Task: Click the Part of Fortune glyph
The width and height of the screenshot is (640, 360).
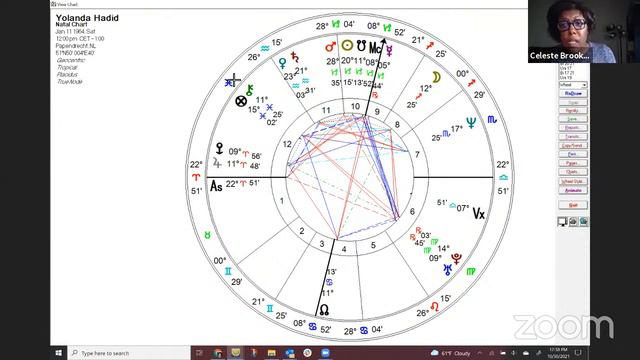Action: coord(241,101)
